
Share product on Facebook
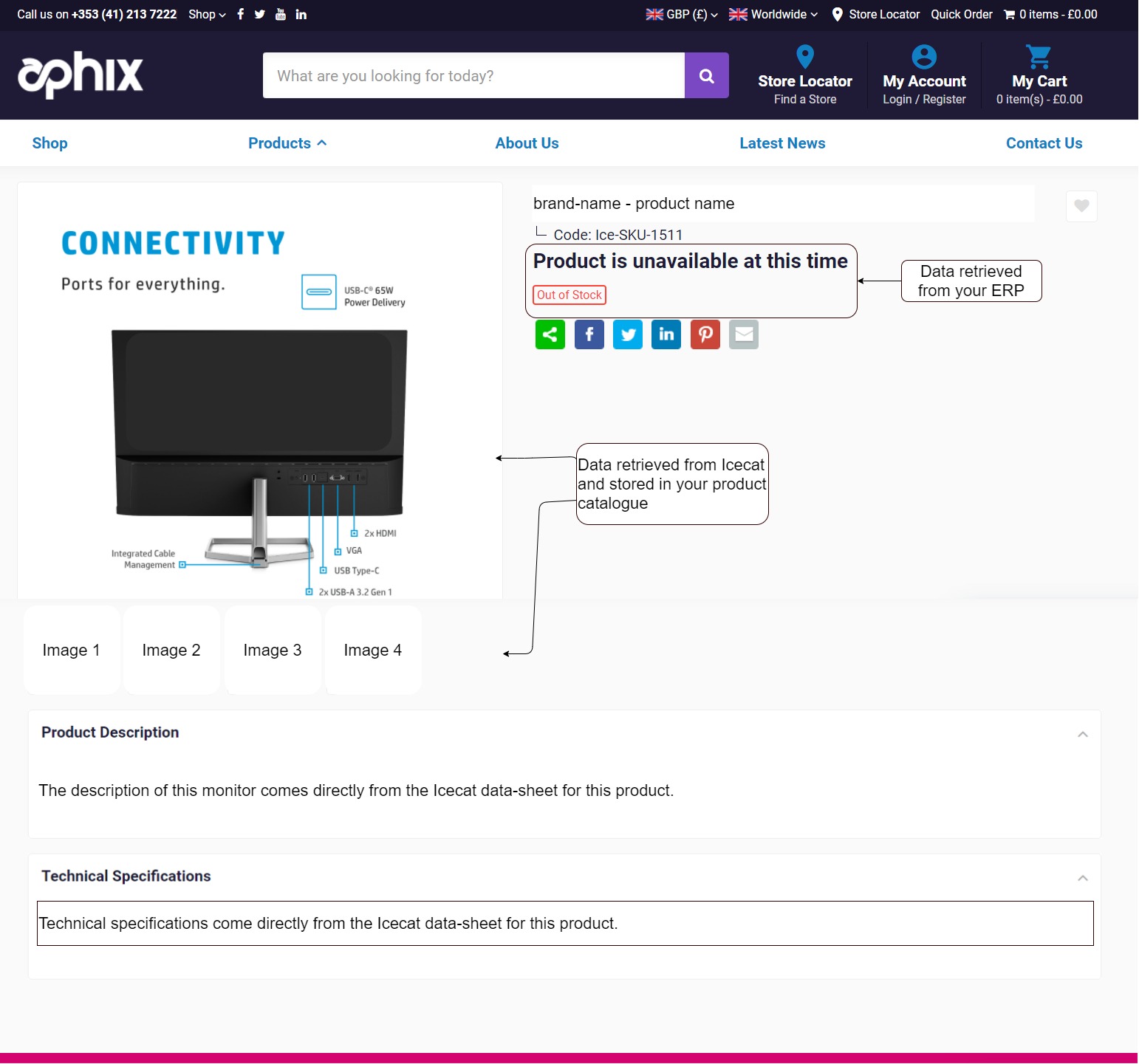point(589,334)
